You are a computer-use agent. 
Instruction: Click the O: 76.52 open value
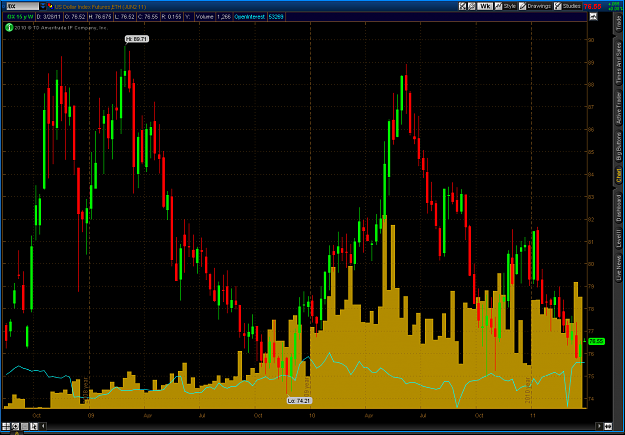tap(75, 17)
